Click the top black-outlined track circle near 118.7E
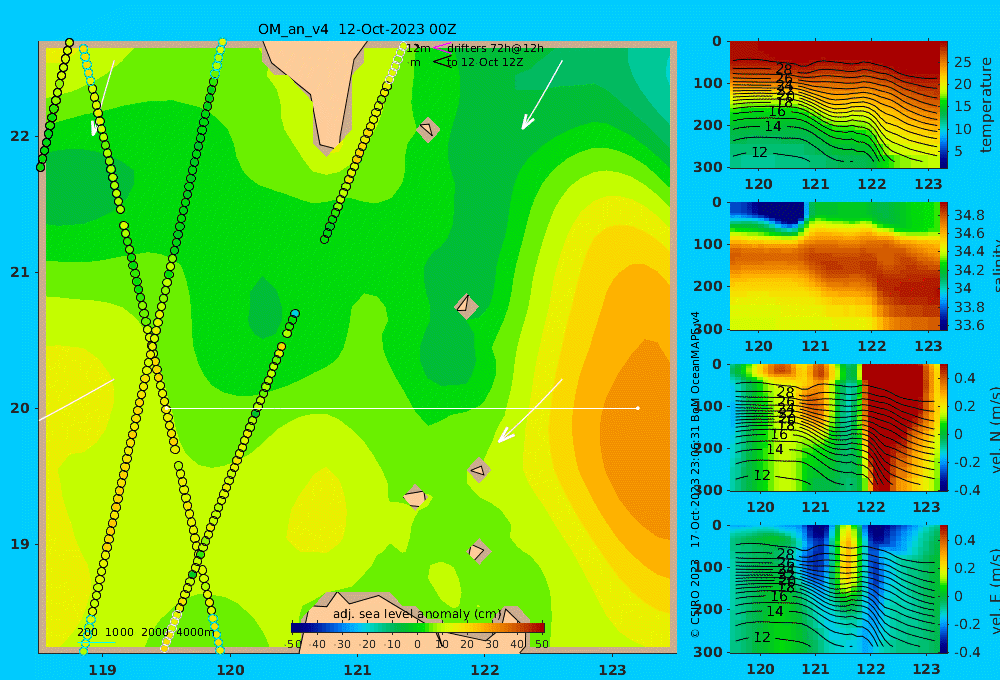This screenshot has width=1000, height=680. (x=70, y=43)
